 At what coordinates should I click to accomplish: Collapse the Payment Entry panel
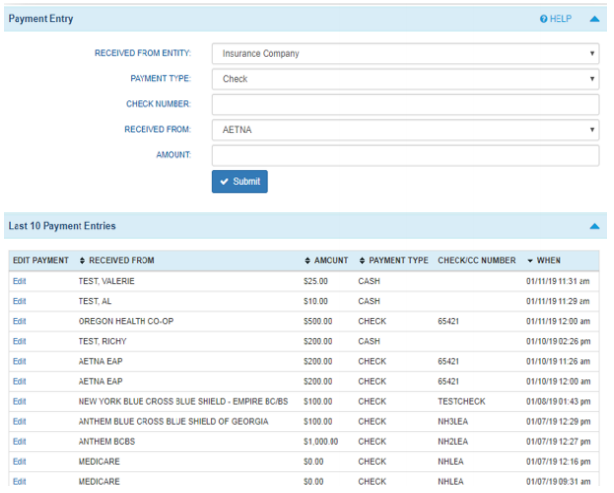coord(594,19)
